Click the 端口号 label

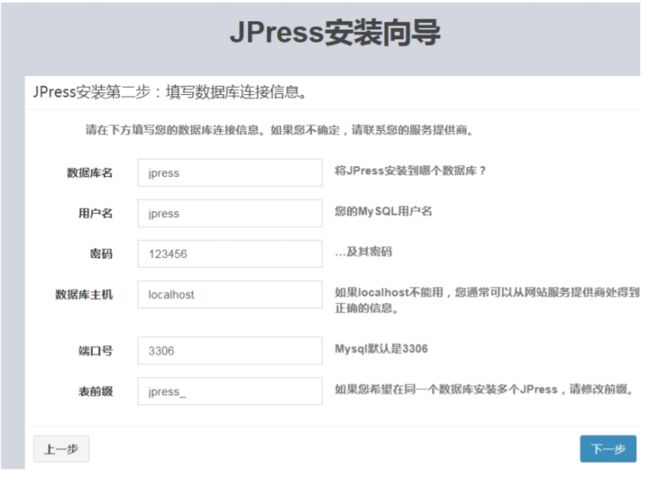(x=95, y=351)
